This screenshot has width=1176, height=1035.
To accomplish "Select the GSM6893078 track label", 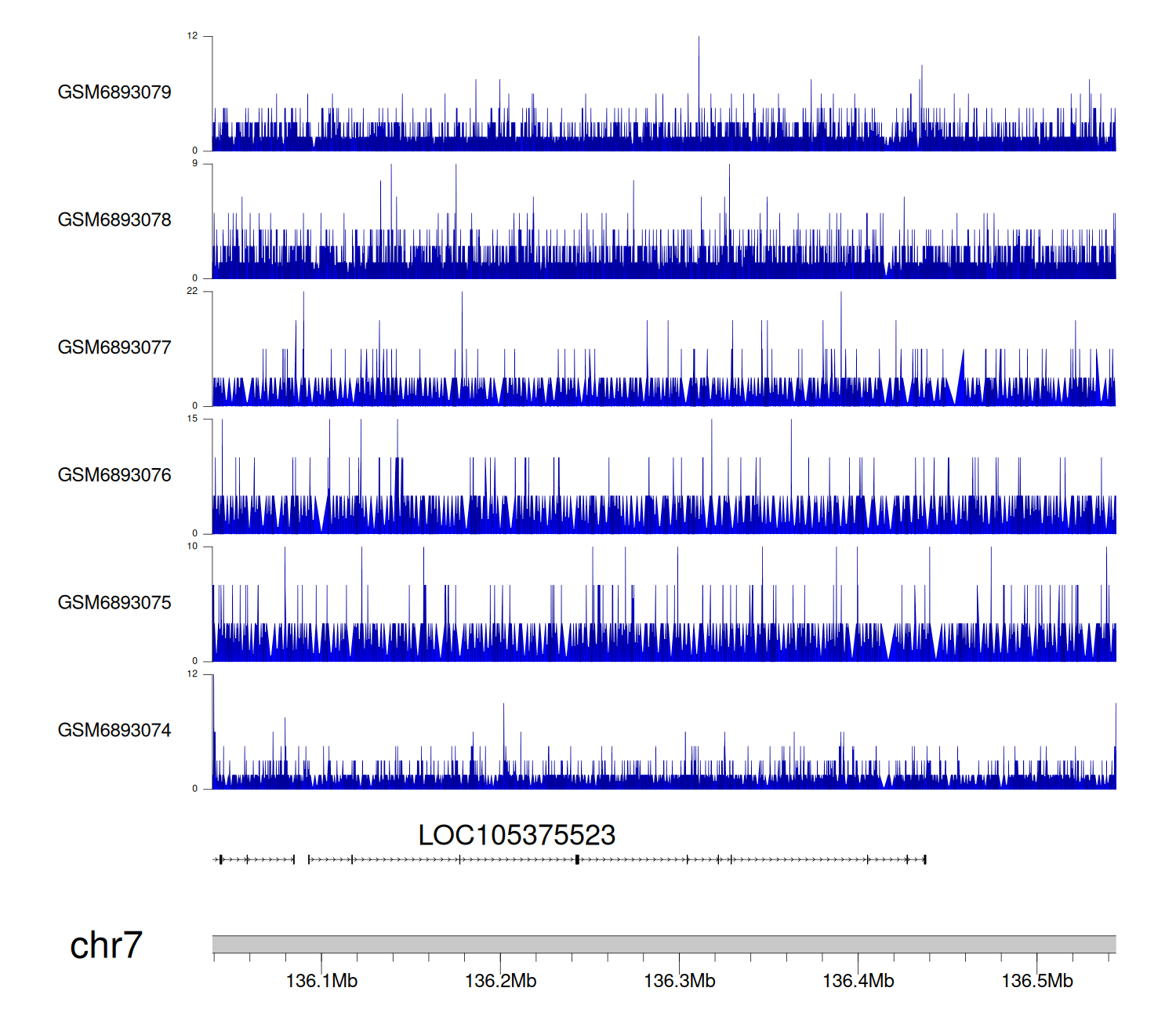I will [114, 220].
